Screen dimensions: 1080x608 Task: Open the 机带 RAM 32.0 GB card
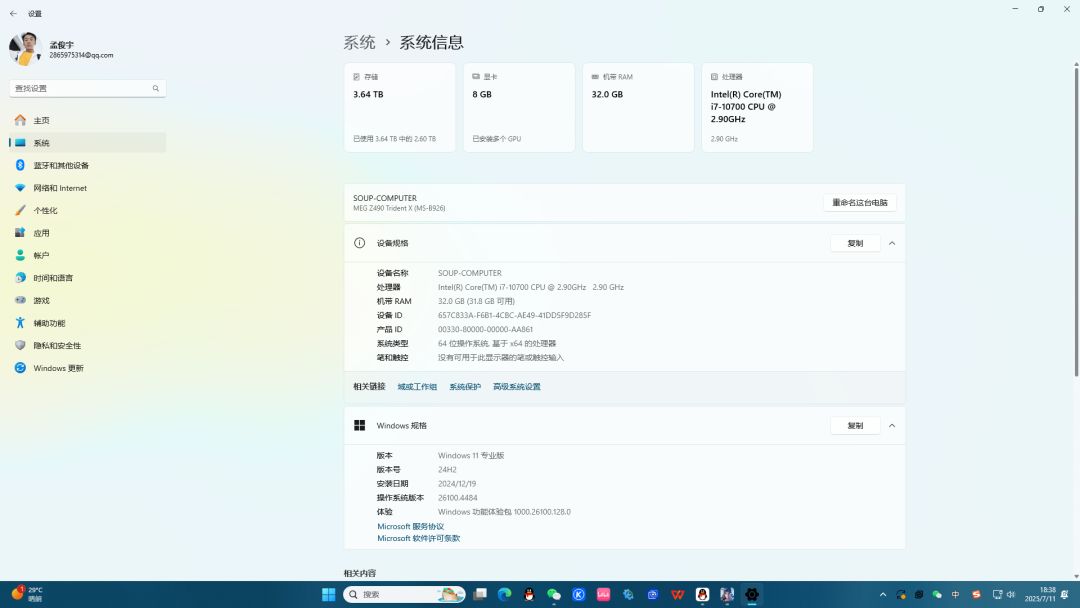638,107
